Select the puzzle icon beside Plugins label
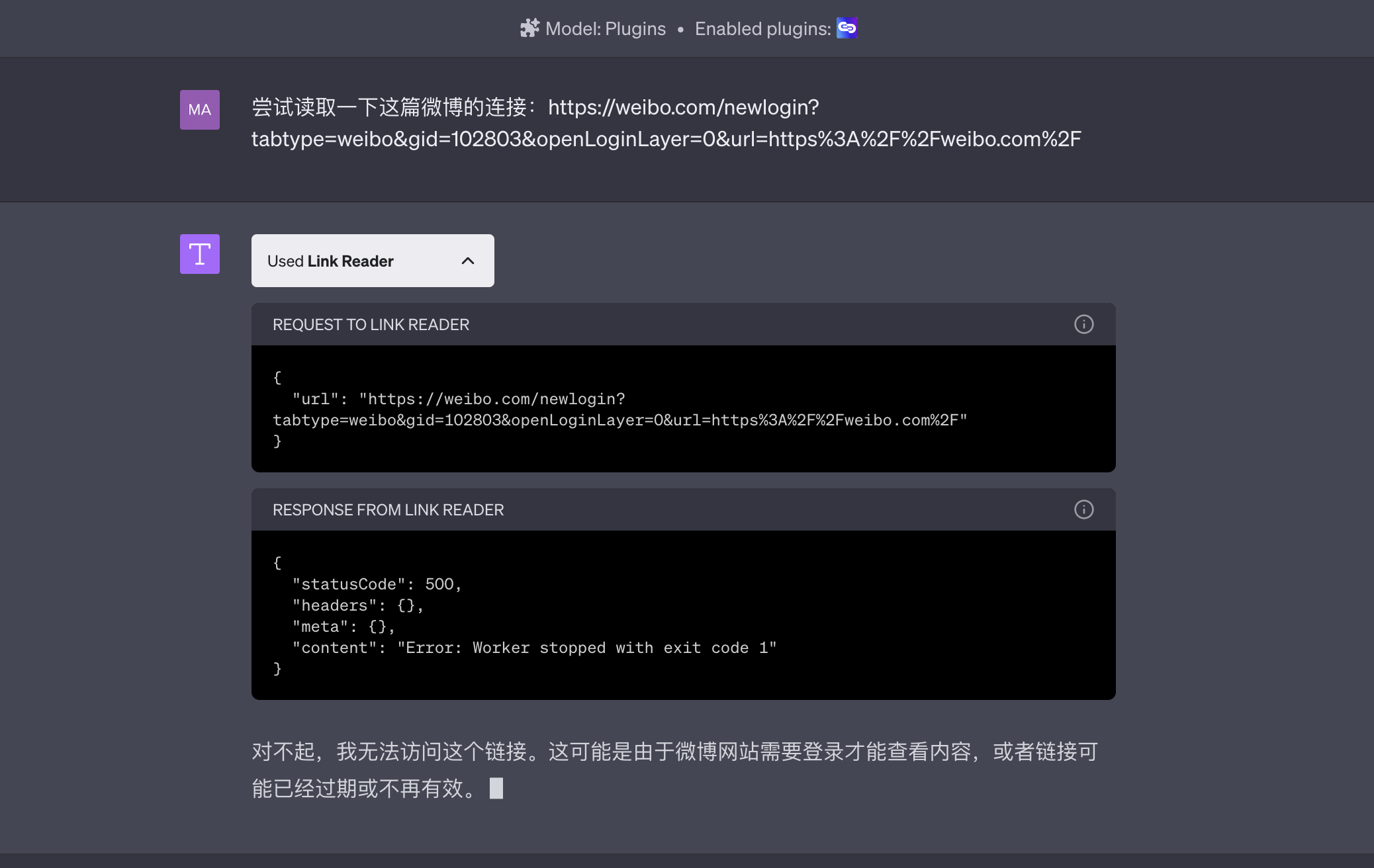Image resolution: width=1374 pixels, height=868 pixels. [529, 28]
